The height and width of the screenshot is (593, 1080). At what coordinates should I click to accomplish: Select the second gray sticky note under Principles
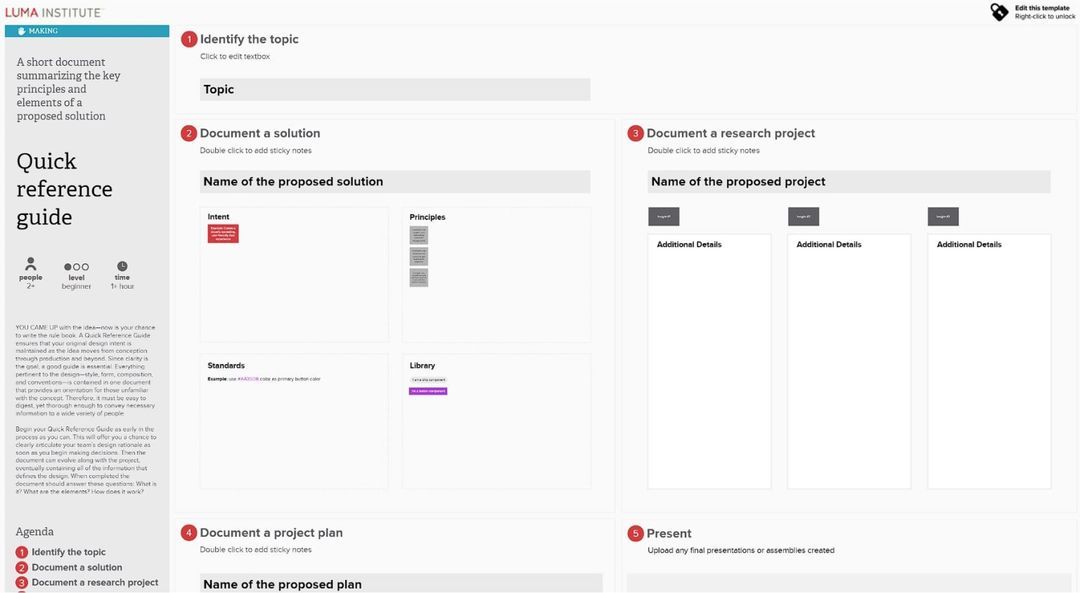point(419,256)
